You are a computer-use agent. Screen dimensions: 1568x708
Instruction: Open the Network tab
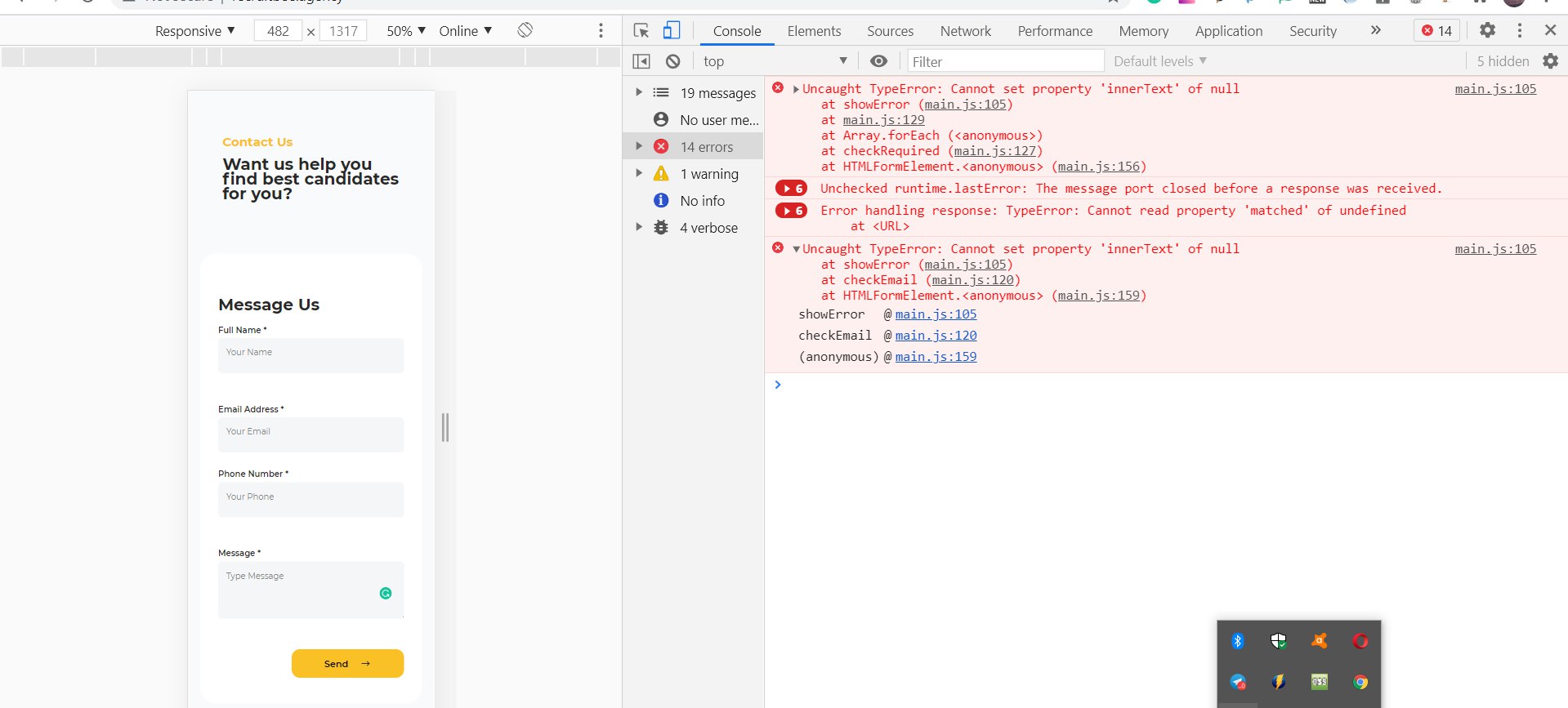(x=965, y=31)
